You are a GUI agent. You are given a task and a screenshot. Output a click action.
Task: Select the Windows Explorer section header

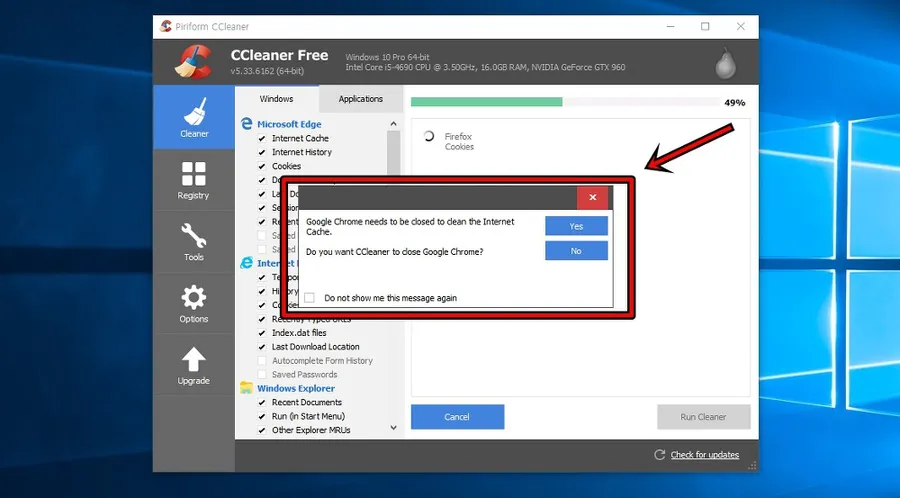[x=296, y=388]
